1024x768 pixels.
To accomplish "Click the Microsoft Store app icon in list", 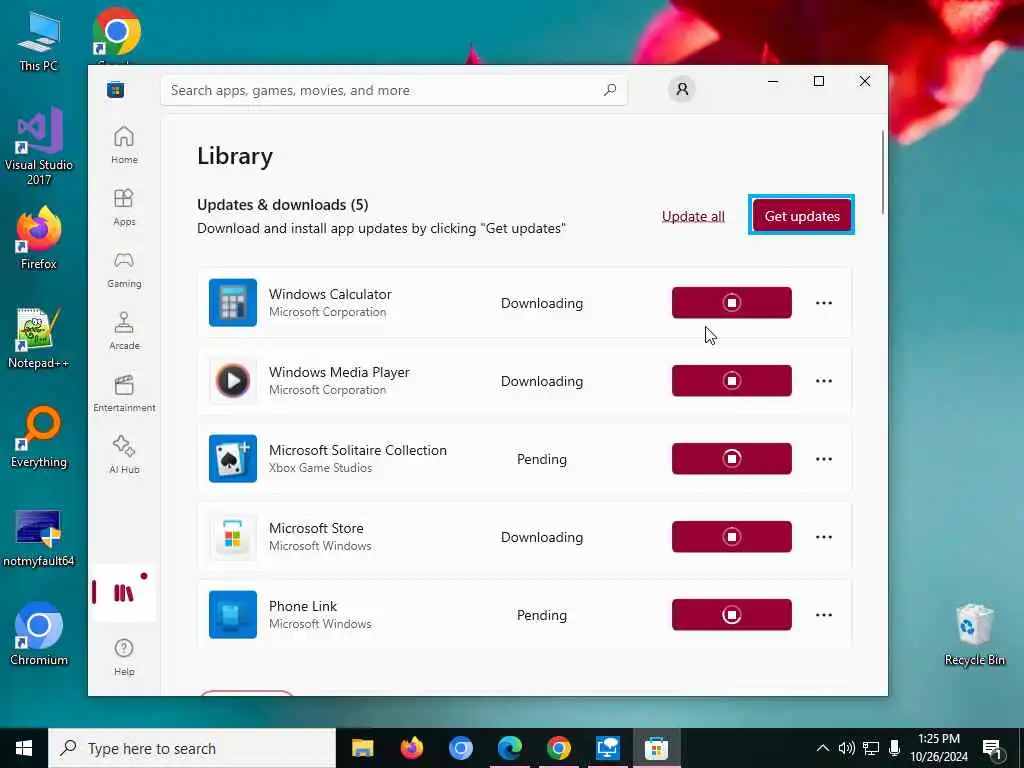I will [x=232, y=537].
